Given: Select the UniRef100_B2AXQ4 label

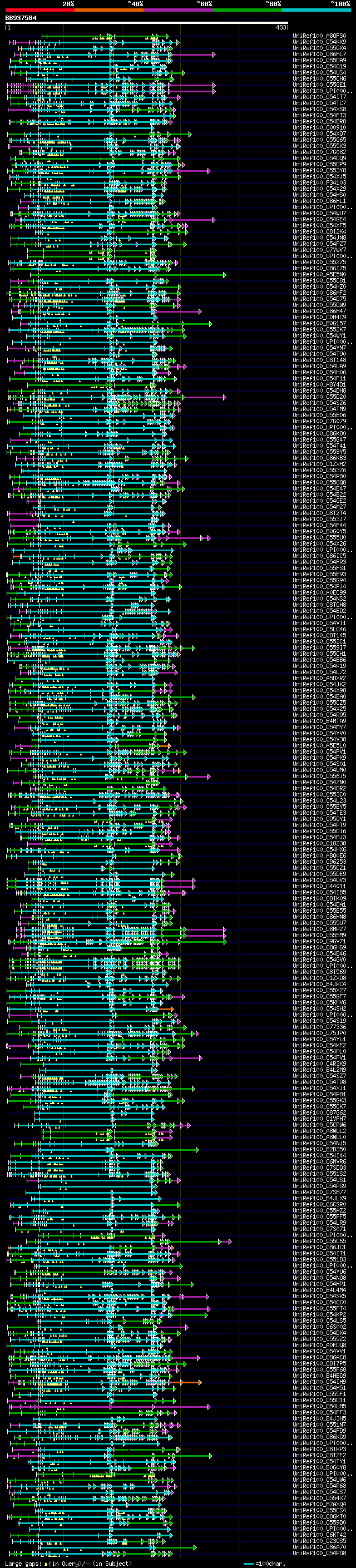Looking at the screenshot, I should 319,1504.
